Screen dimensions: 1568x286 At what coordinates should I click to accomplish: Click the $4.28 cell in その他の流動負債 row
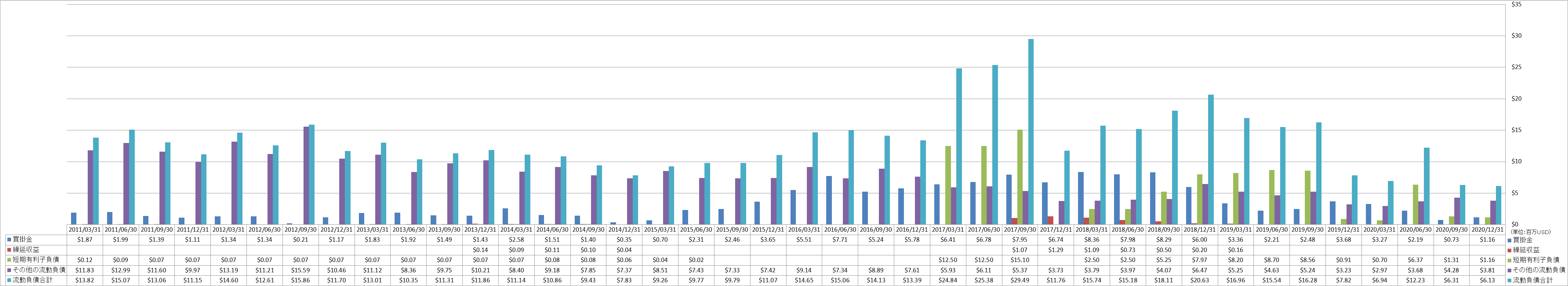coord(1451,270)
